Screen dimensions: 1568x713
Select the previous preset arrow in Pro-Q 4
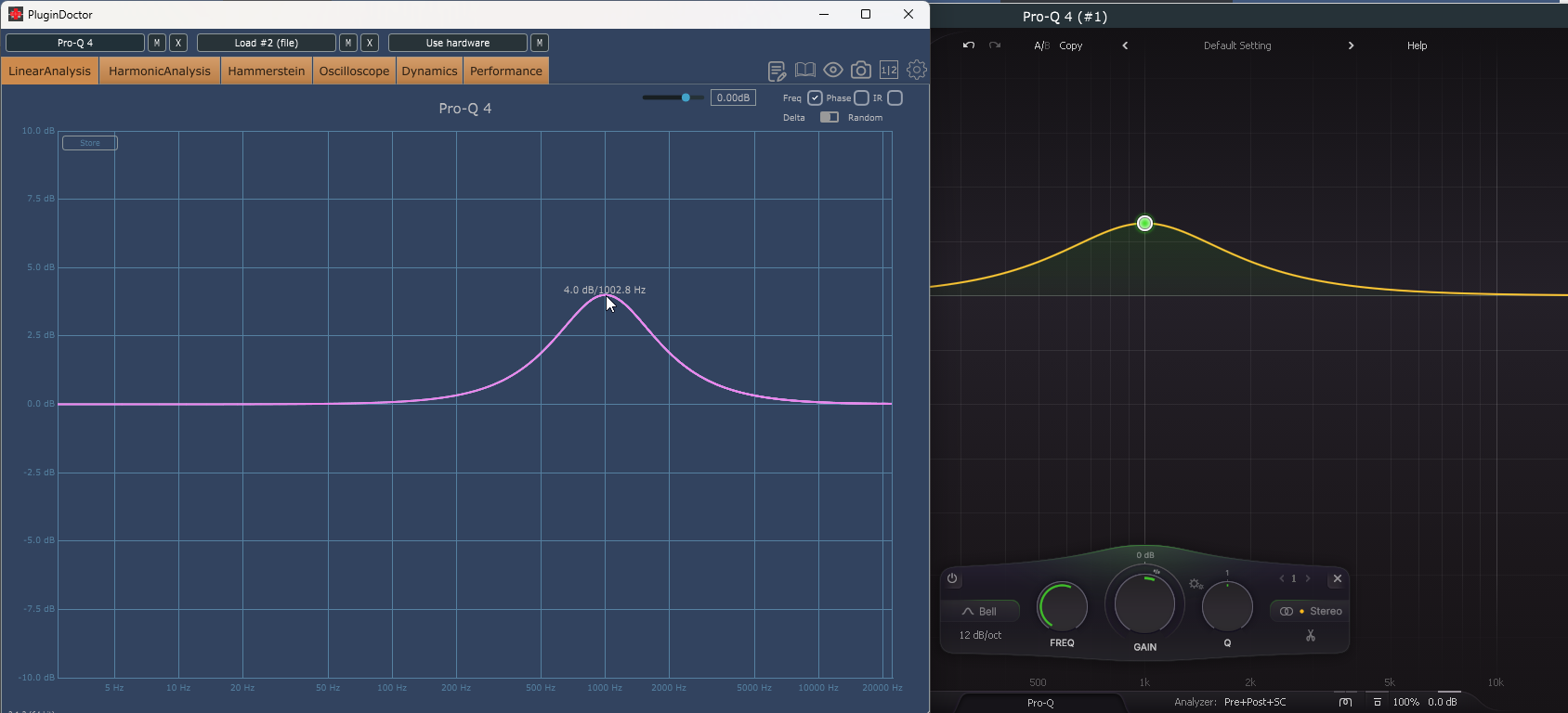[x=1125, y=45]
